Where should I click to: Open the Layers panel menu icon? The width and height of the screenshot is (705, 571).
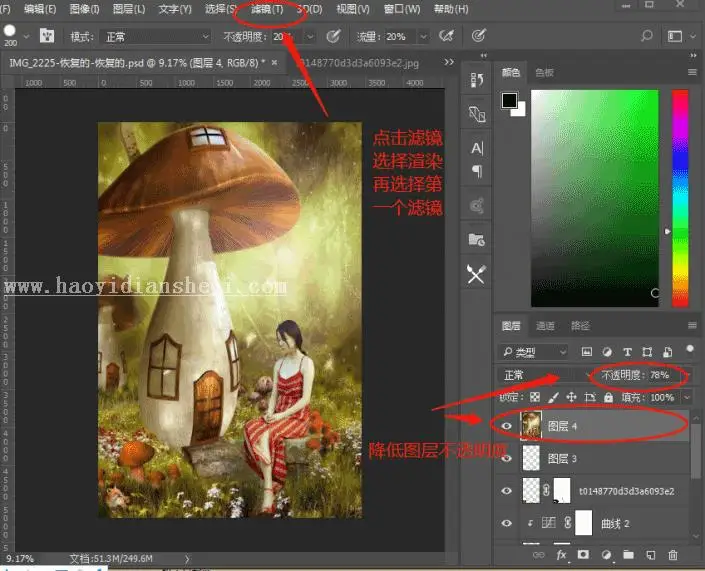(692, 325)
